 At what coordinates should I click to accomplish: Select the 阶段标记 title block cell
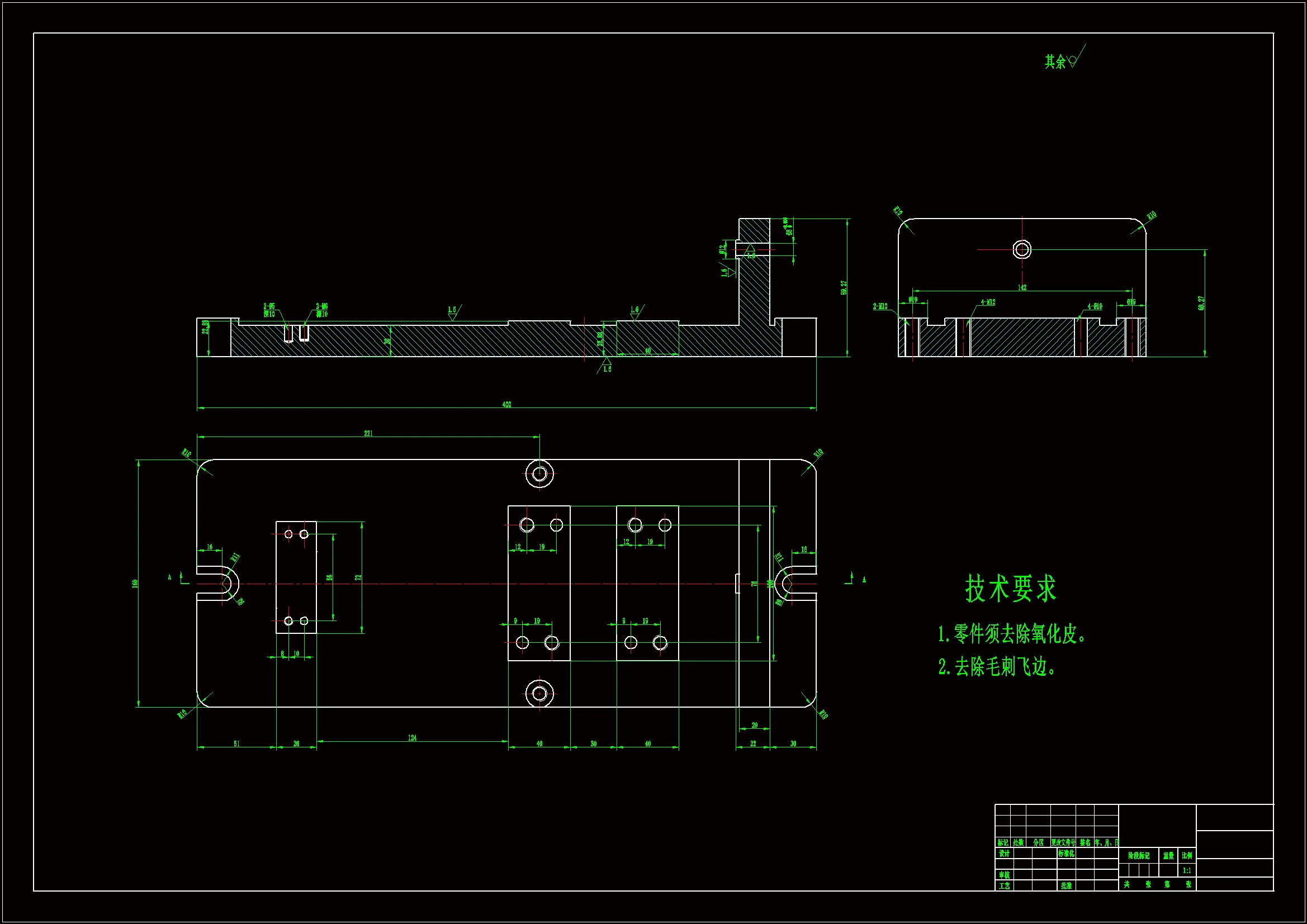pyautogui.click(x=1139, y=856)
